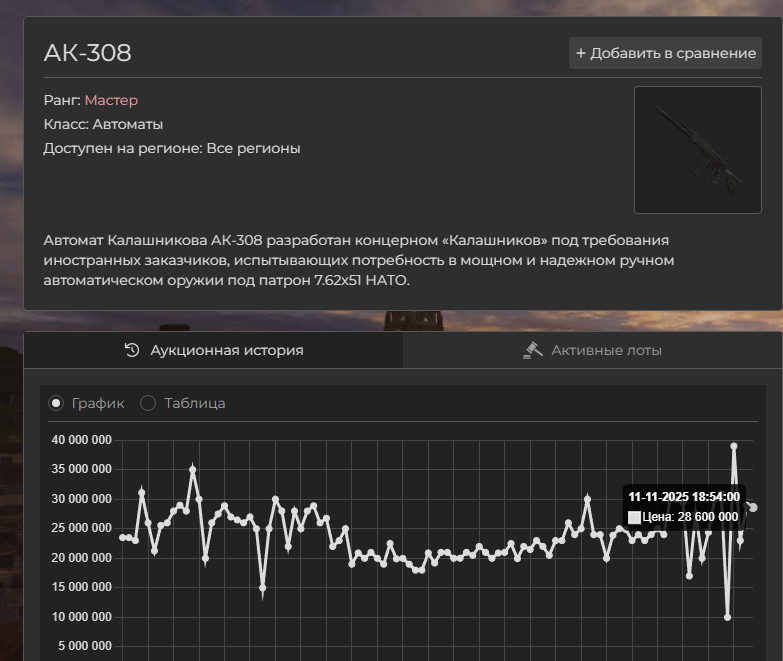Click the highest chart peak near 39 000 000

[x=734, y=446]
